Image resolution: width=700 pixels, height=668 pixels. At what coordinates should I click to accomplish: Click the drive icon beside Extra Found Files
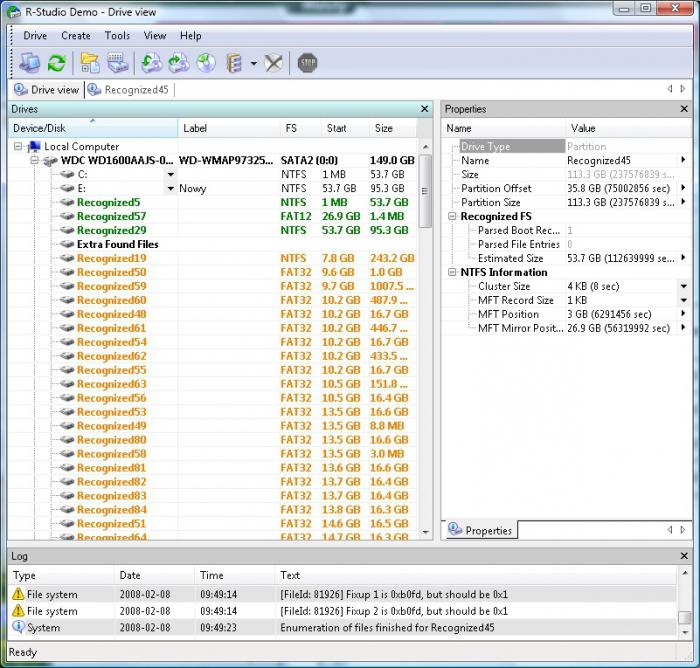[x=67, y=244]
